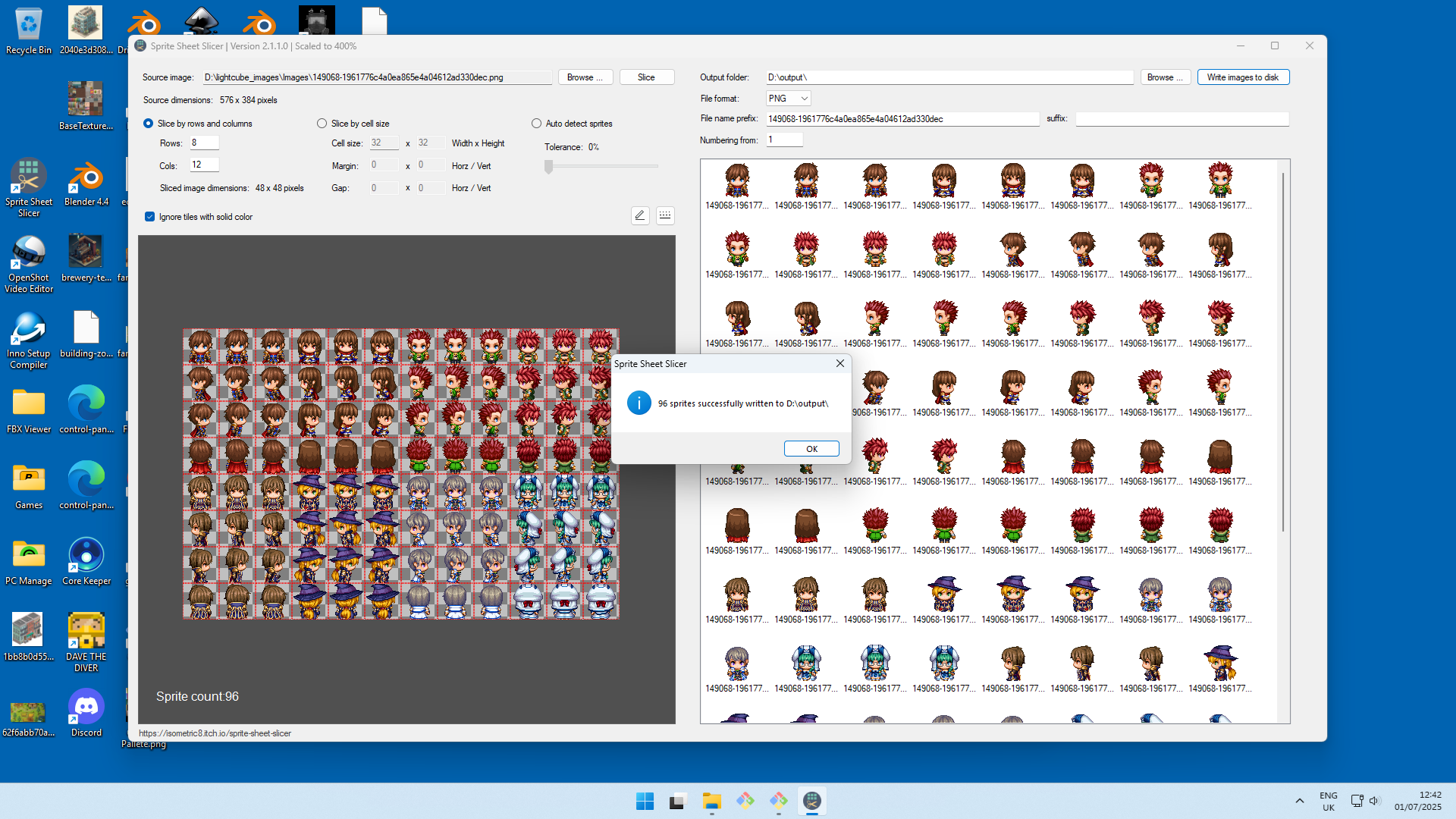Viewport: 1456px width, 819px height.
Task: Click the Output folder path field
Action: click(x=949, y=77)
